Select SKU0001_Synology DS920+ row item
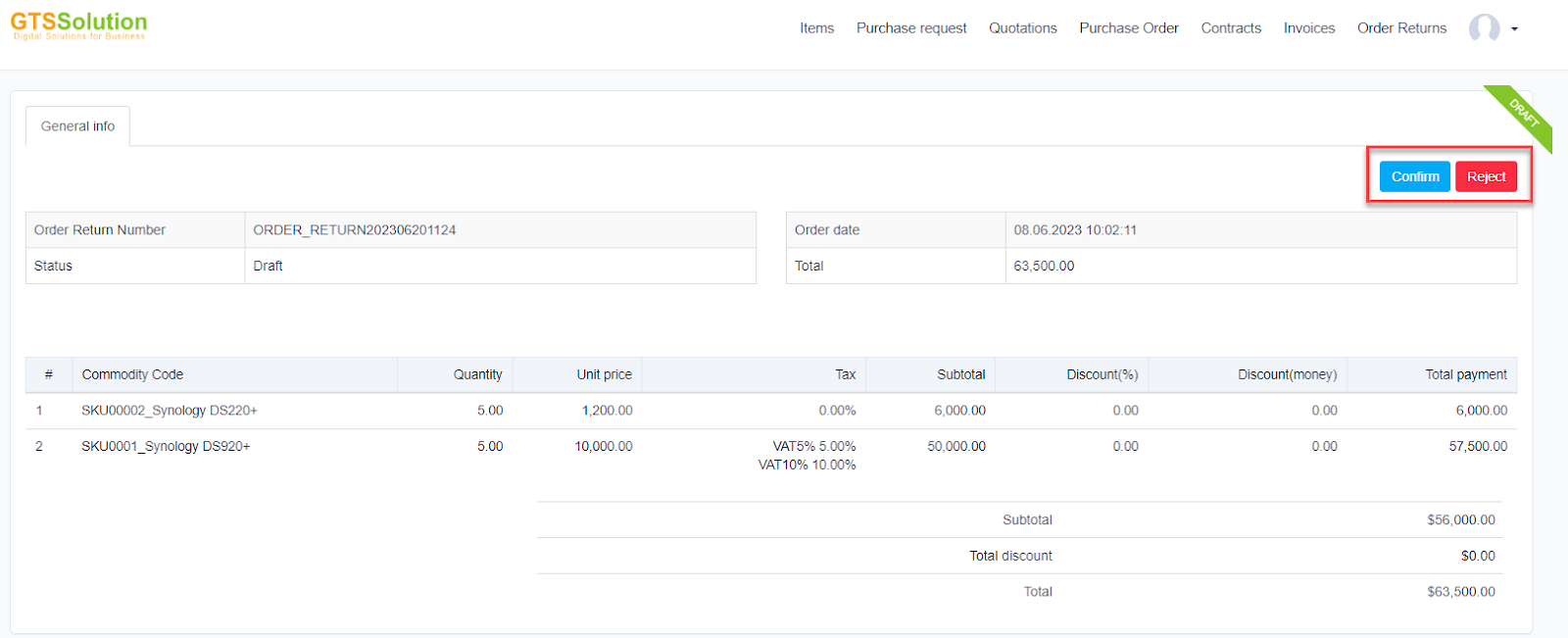This screenshot has height=638, width=1568. click(166, 447)
